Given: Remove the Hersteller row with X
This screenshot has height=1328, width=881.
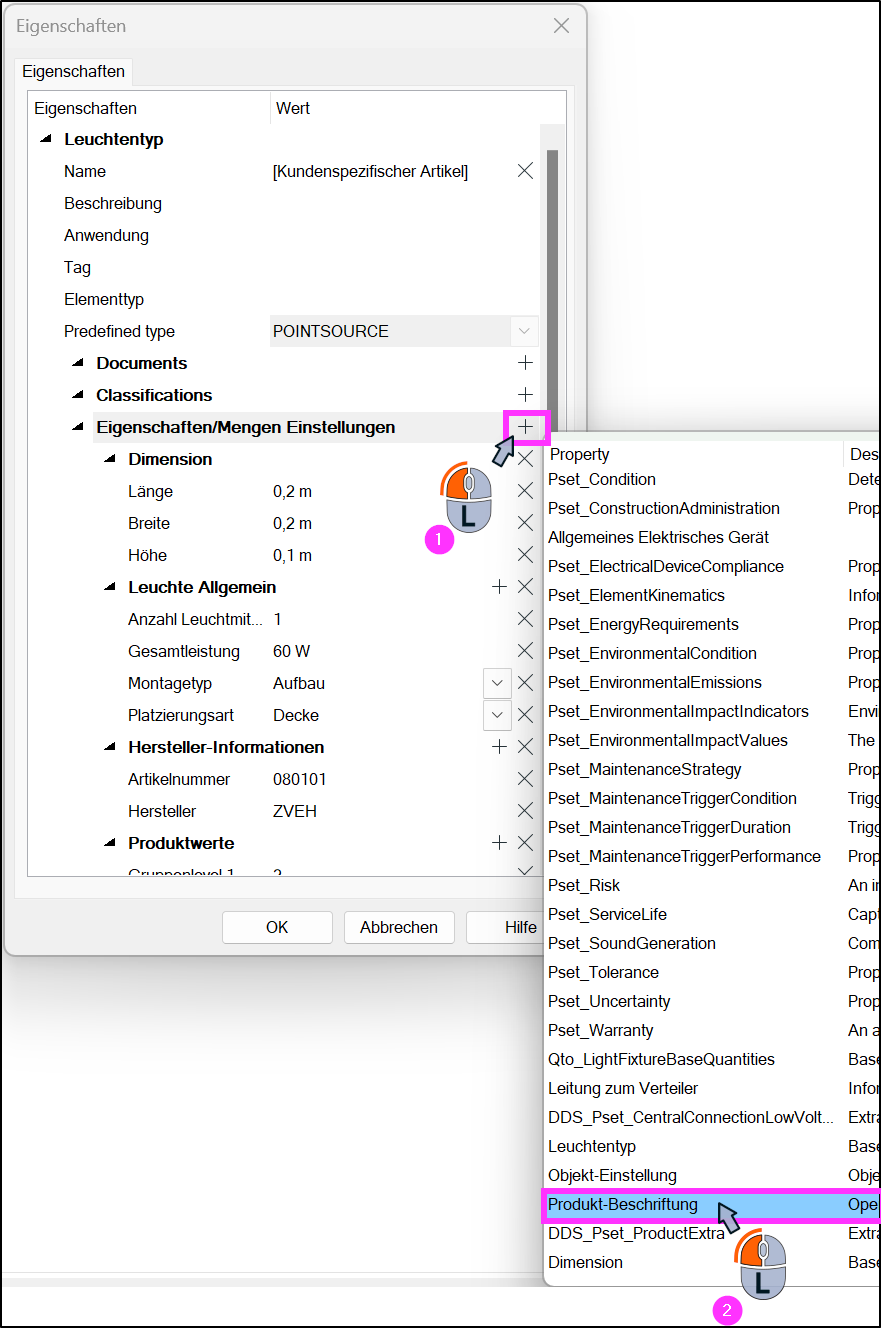Looking at the screenshot, I should click(x=525, y=811).
